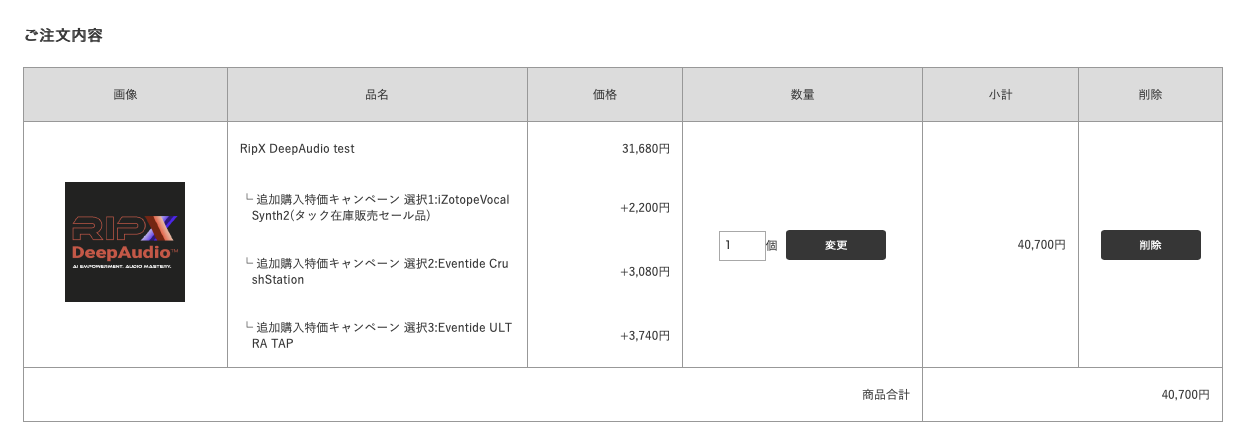1248x443 pixels.
Task: Click the +2,200円 add-on price
Action: 645,207
